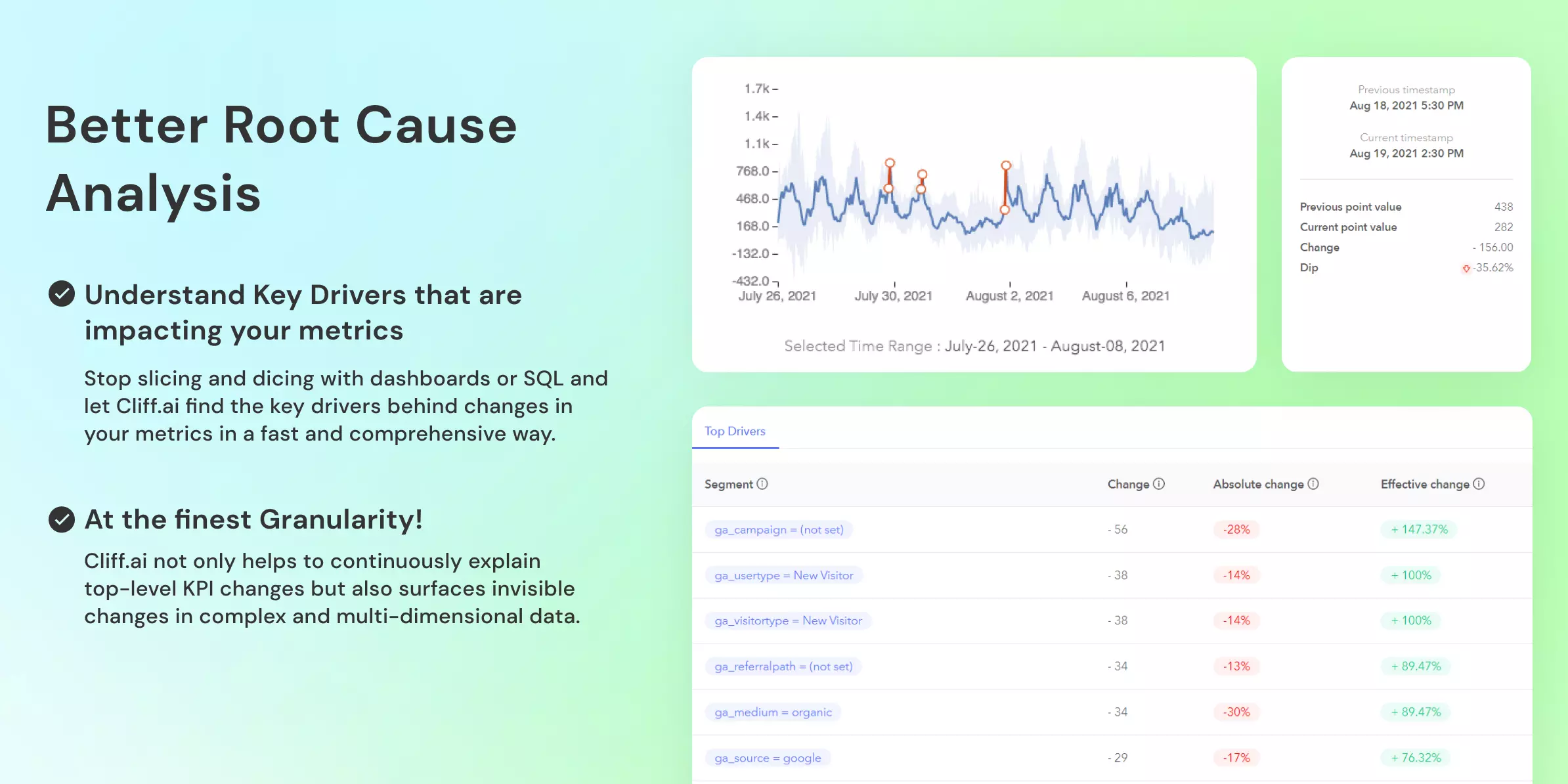Select the ga_referralpath = (not set) segment tag
The image size is (1568, 784).
pos(783,666)
